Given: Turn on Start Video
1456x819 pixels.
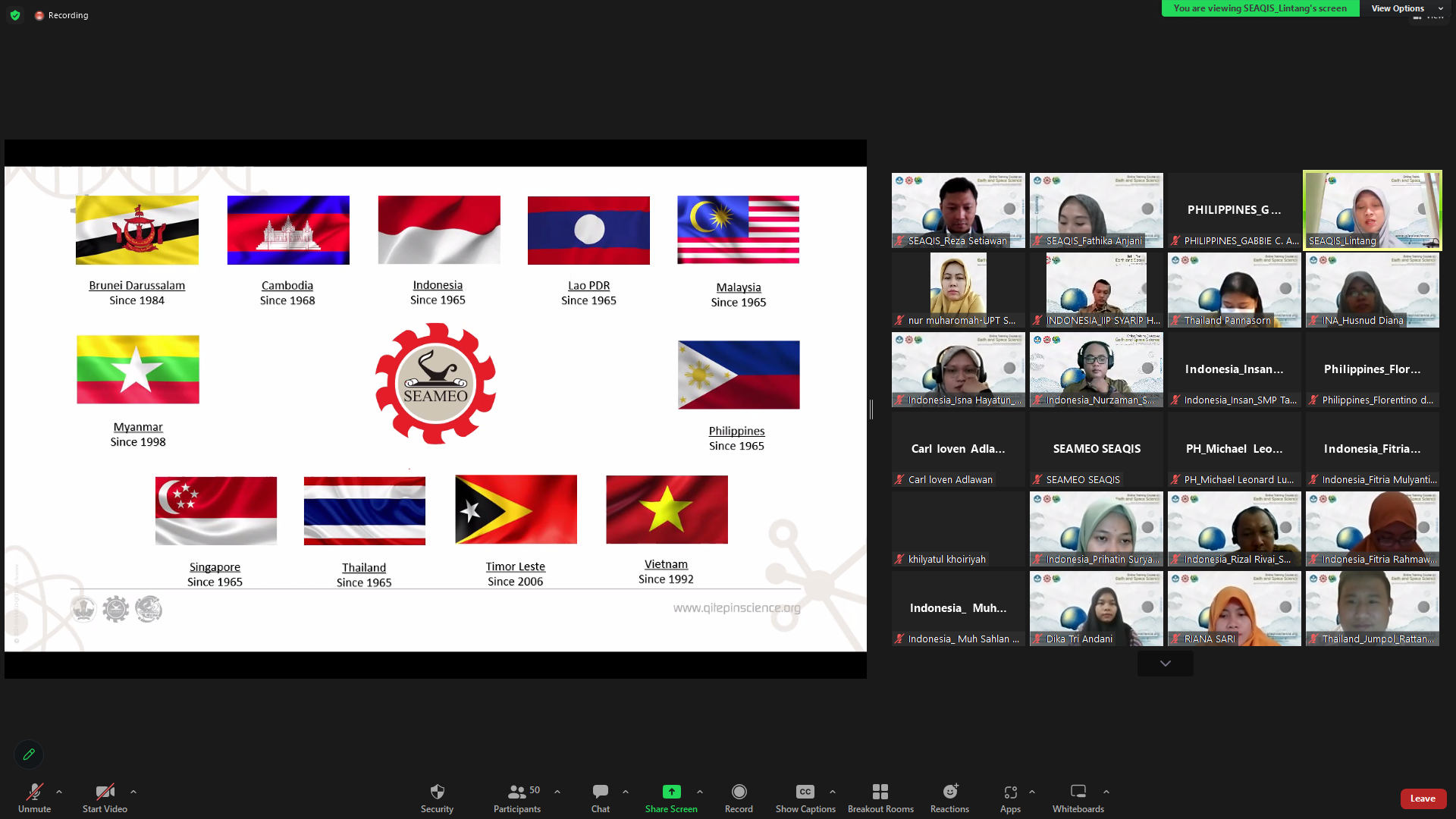Looking at the screenshot, I should (x=105, y=792).
